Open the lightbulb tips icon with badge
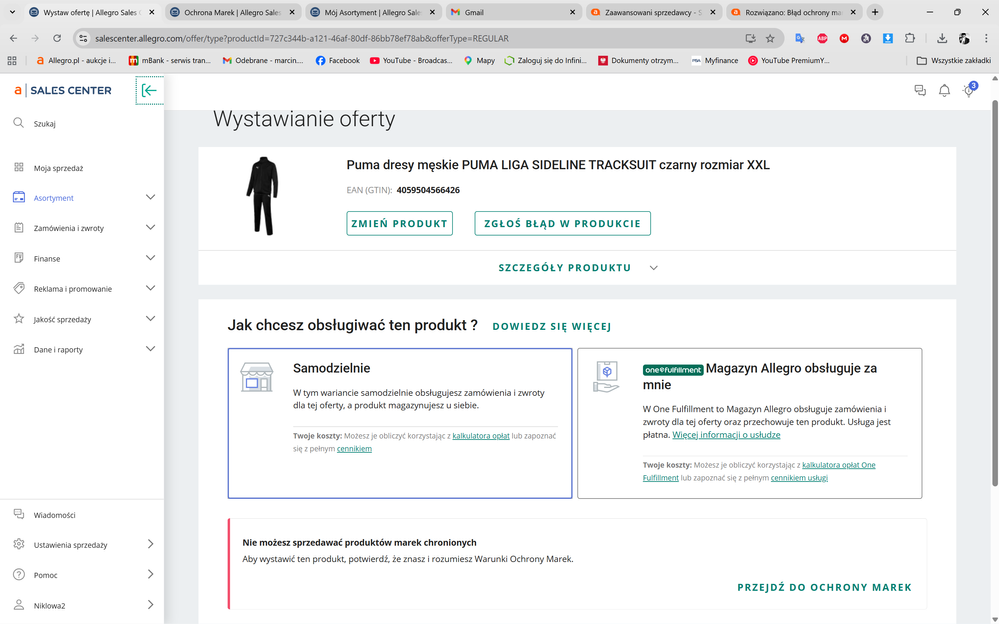The width and height of the screenshot is (999, 624). (969, 90)
